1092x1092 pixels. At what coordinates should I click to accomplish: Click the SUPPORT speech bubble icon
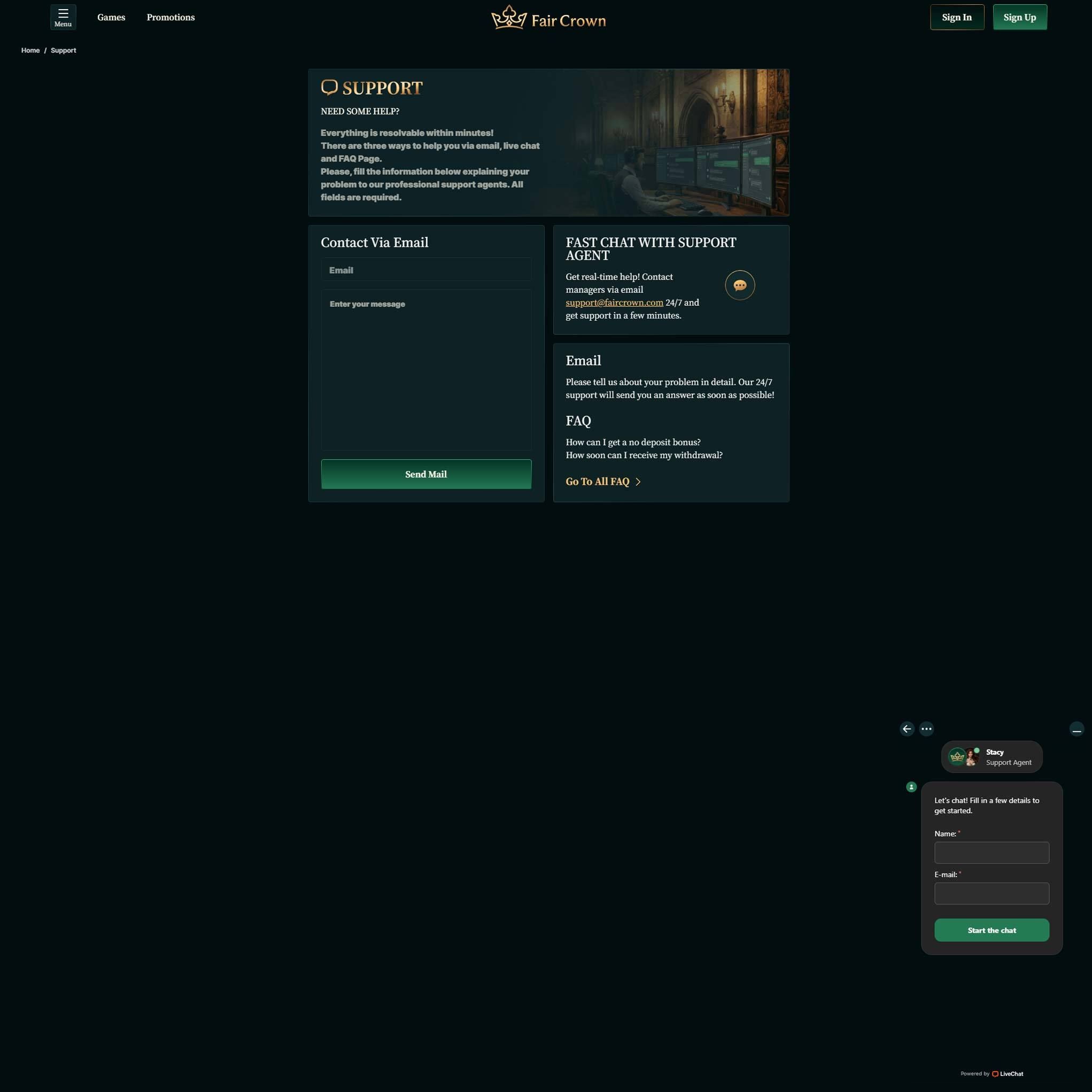point(329,87)
